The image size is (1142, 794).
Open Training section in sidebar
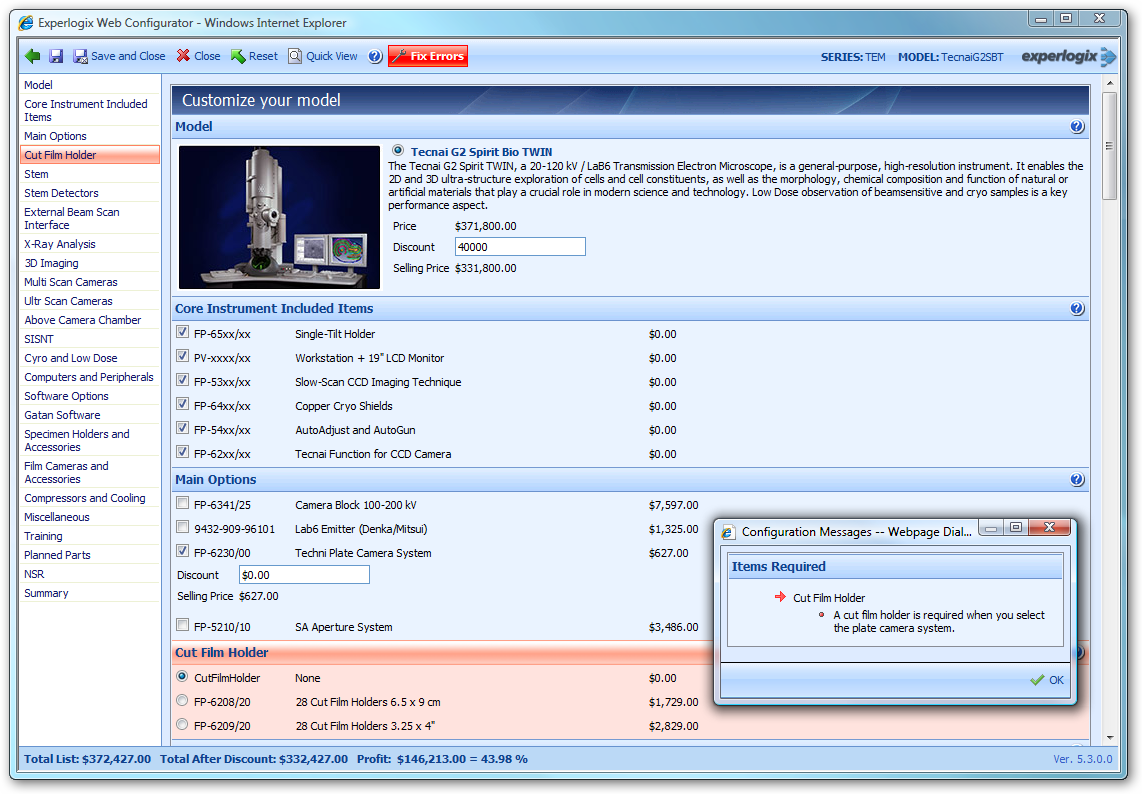point(44,535)
